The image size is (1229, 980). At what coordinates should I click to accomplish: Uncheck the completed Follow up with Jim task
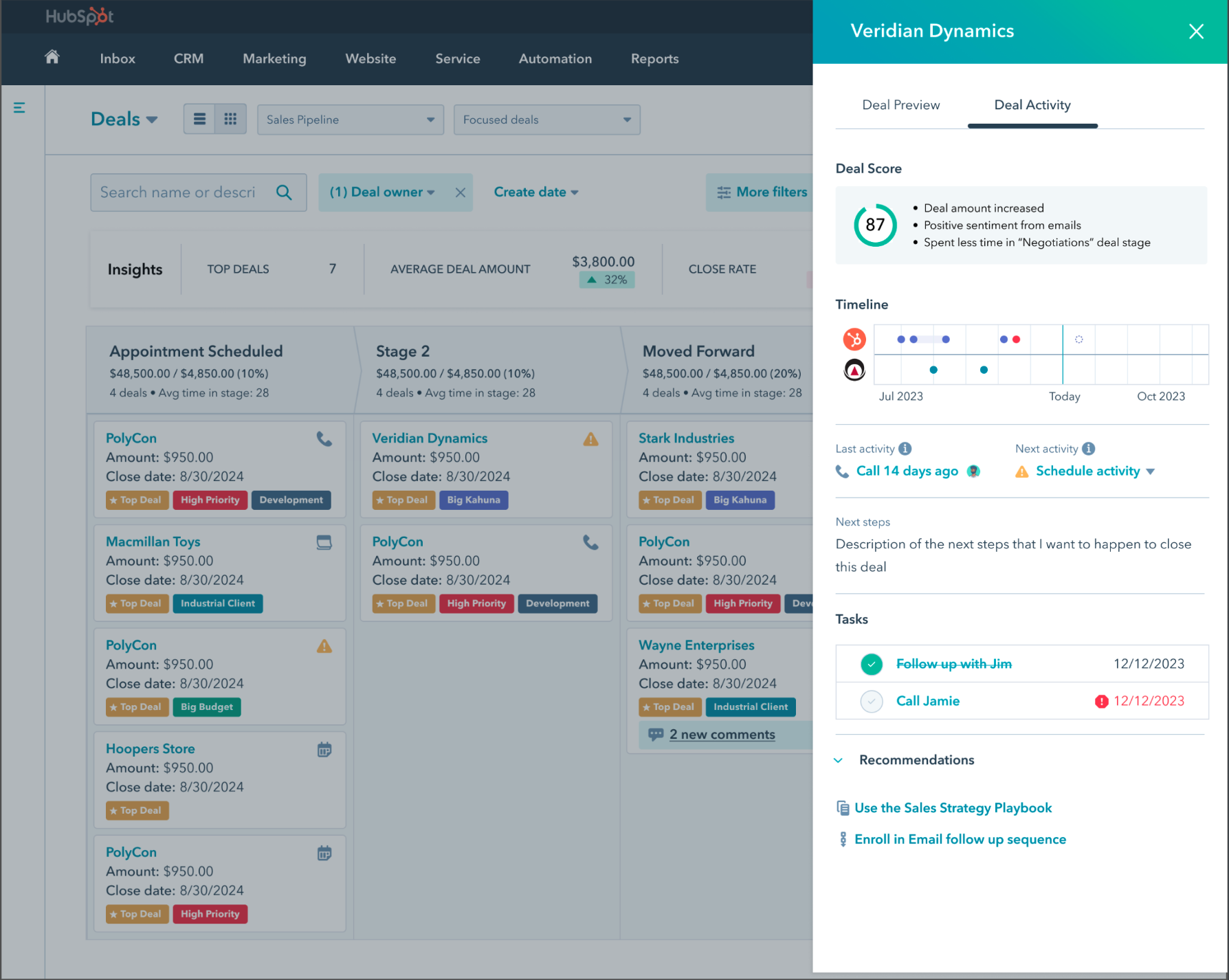tap(872, 665)
